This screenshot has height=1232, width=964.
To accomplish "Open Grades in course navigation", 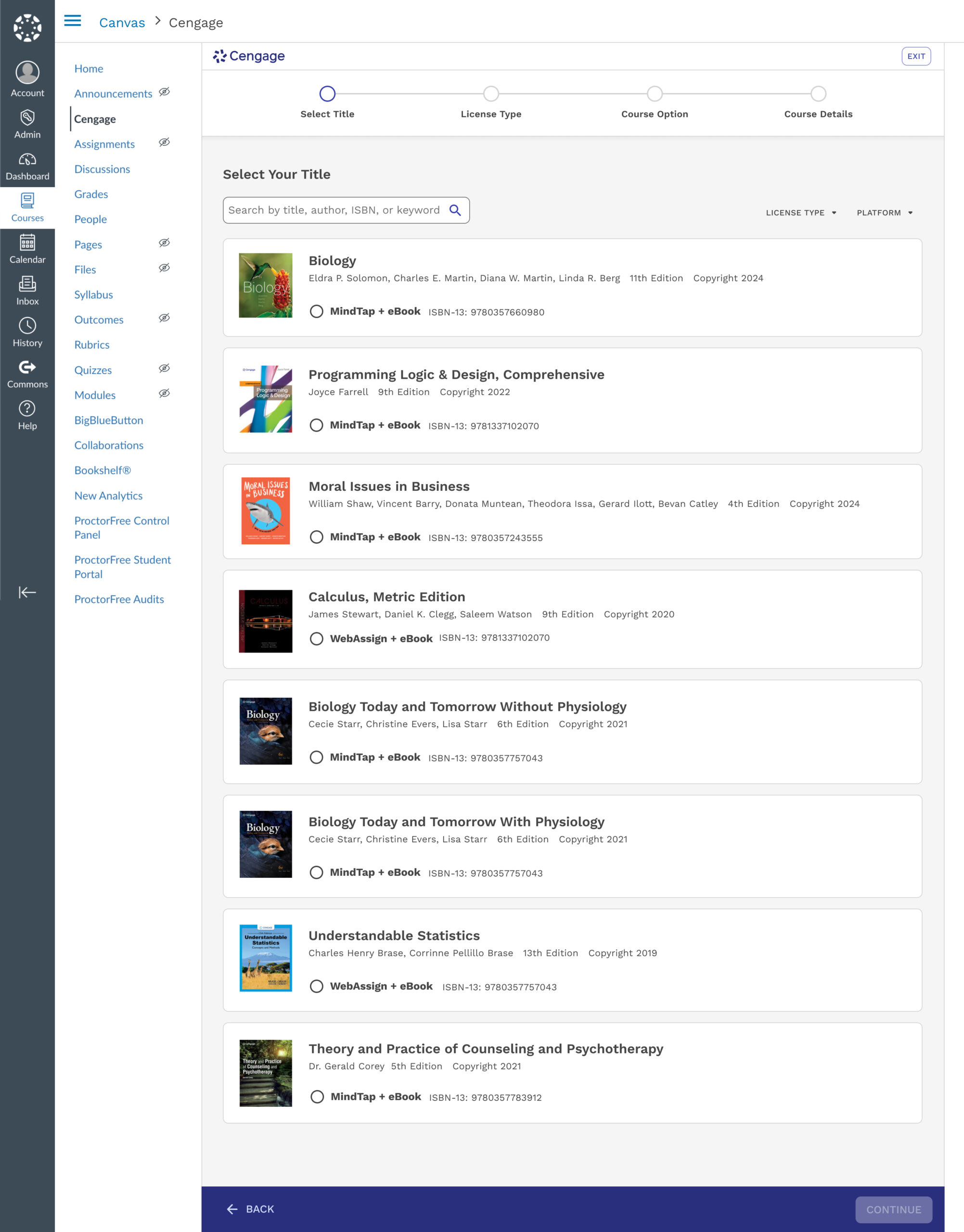I will click(x=91, y=194).
